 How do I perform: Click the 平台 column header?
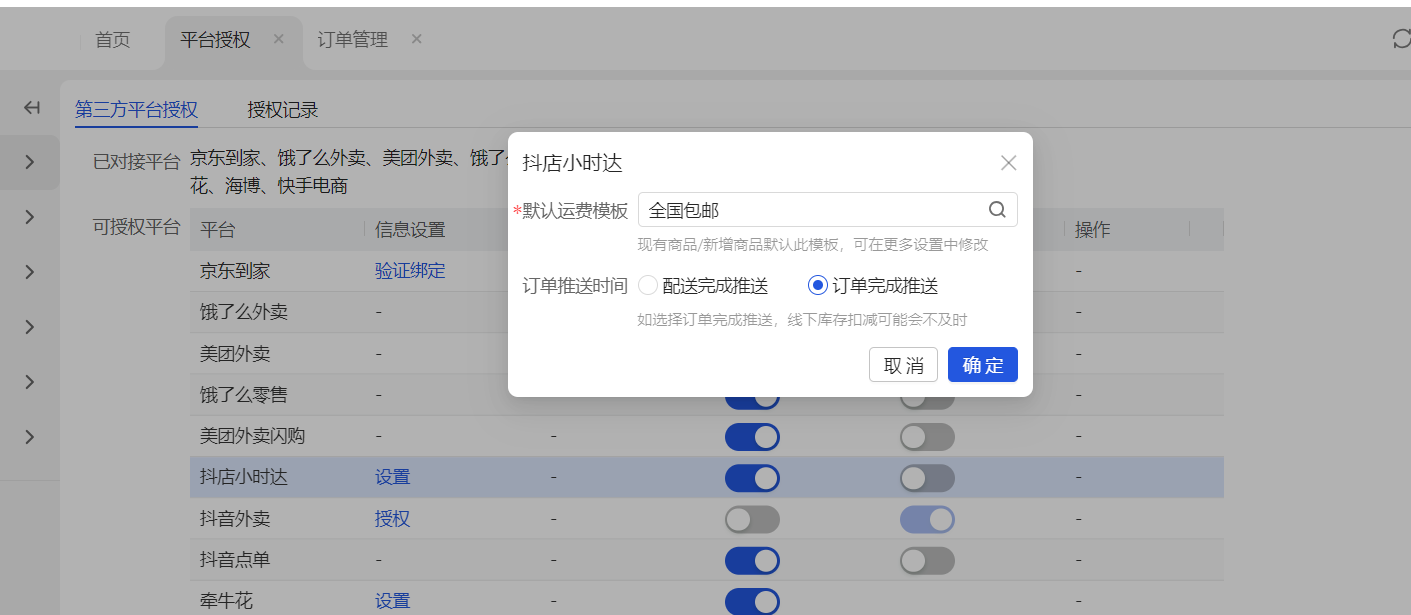click(x=218, y=230)
